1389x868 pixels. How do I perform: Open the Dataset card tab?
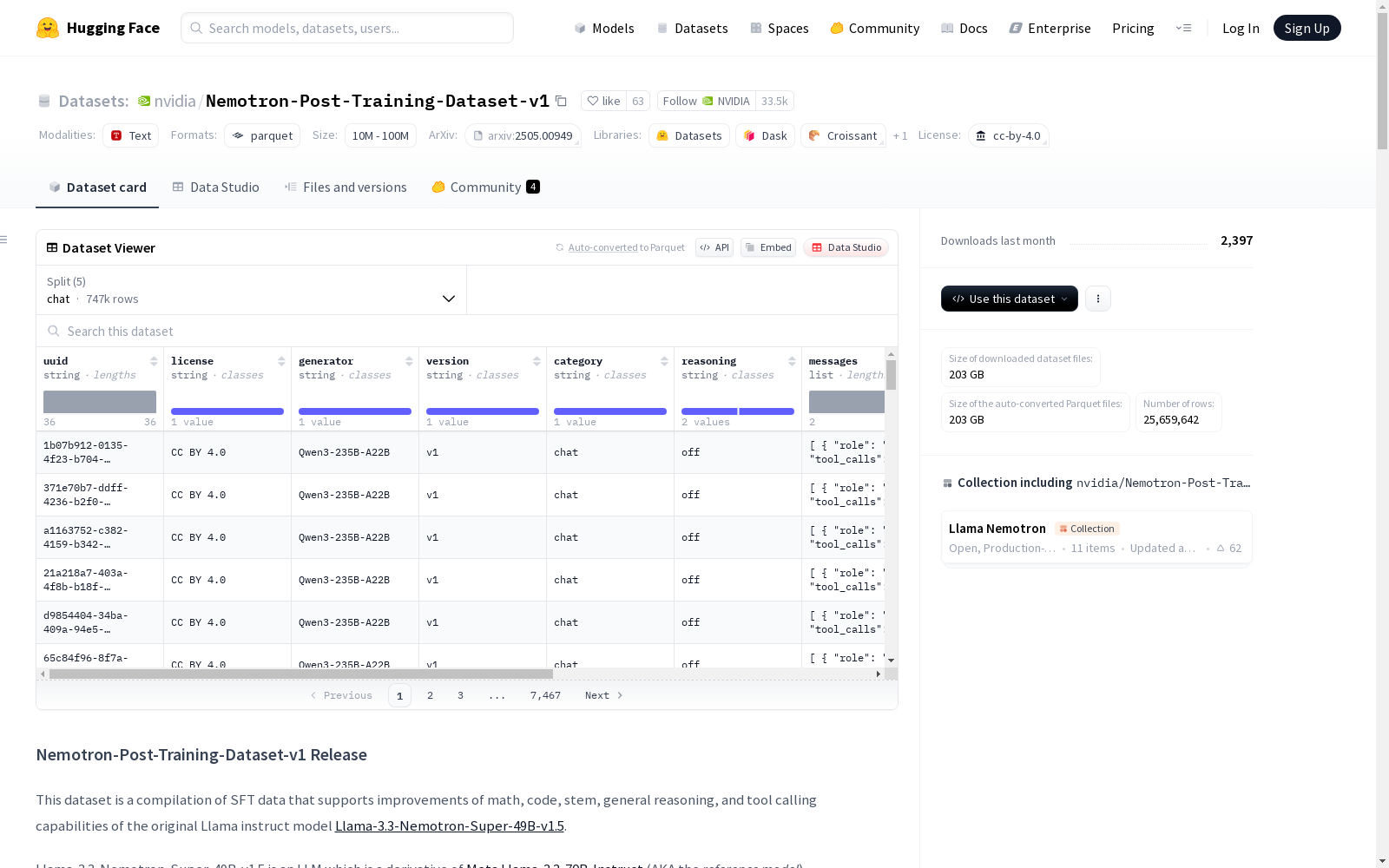(97, 187)
